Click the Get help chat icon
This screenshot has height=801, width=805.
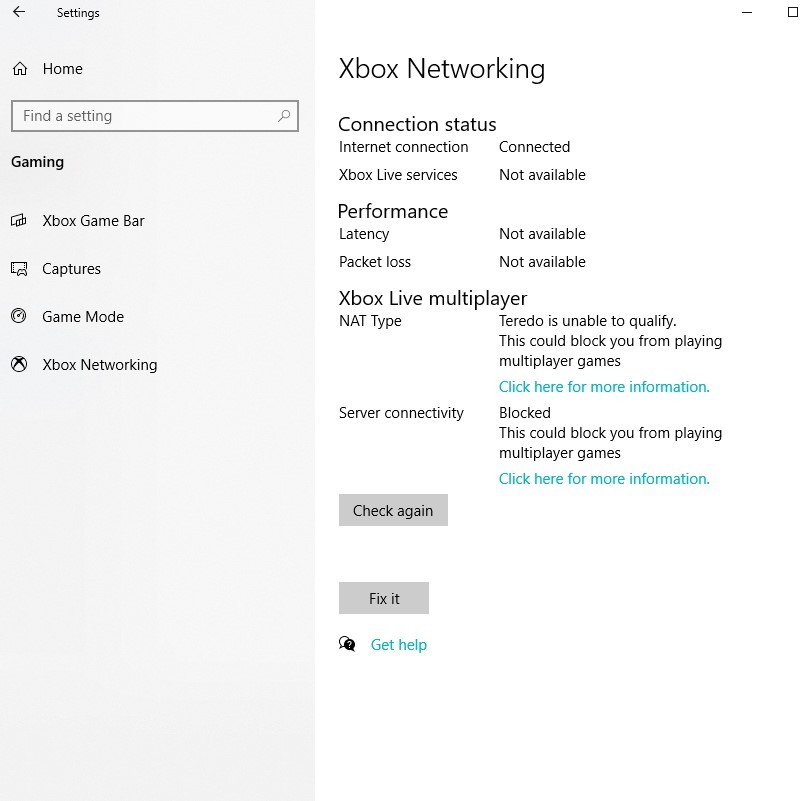(x=347, y=644)
